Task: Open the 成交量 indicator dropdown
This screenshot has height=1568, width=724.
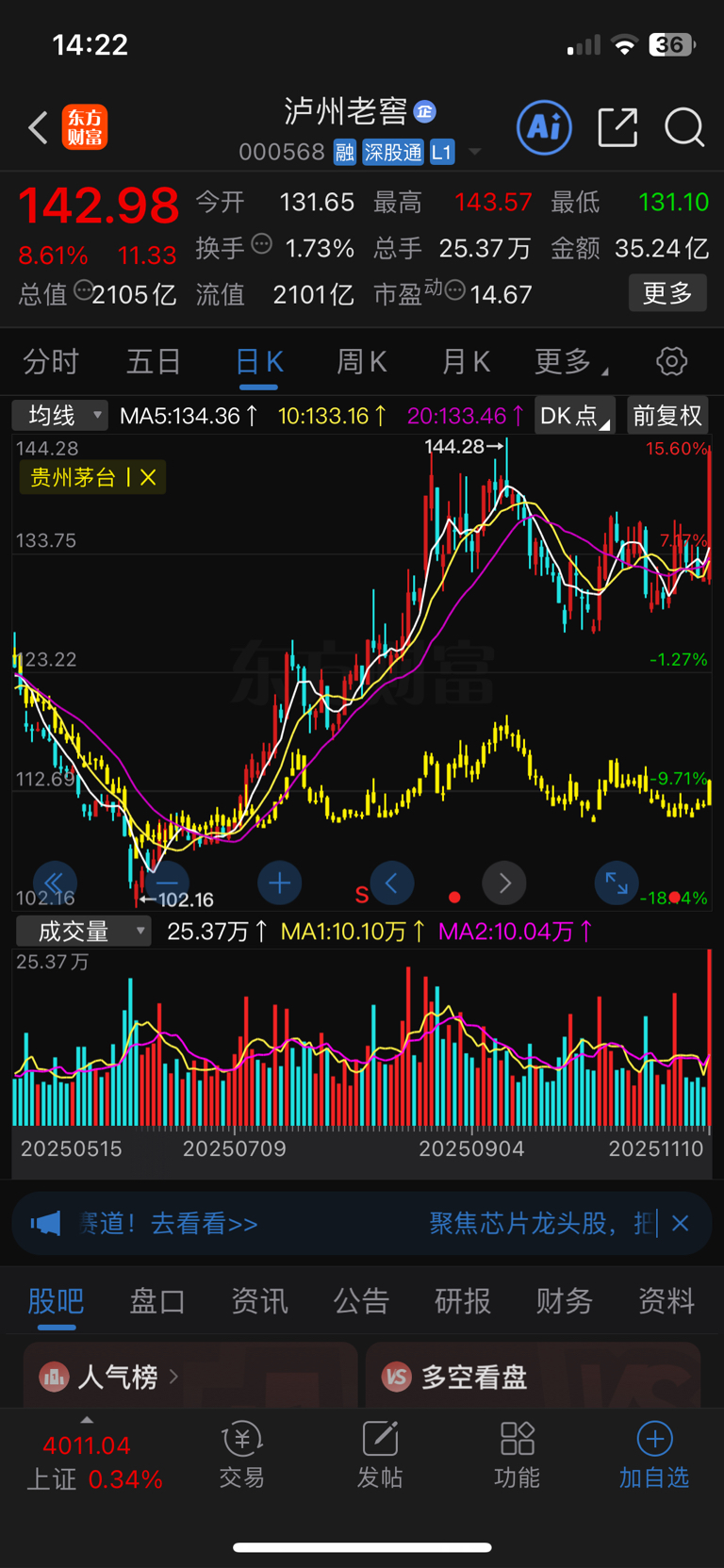Action: pyautogui.click(x=84, y=932)
